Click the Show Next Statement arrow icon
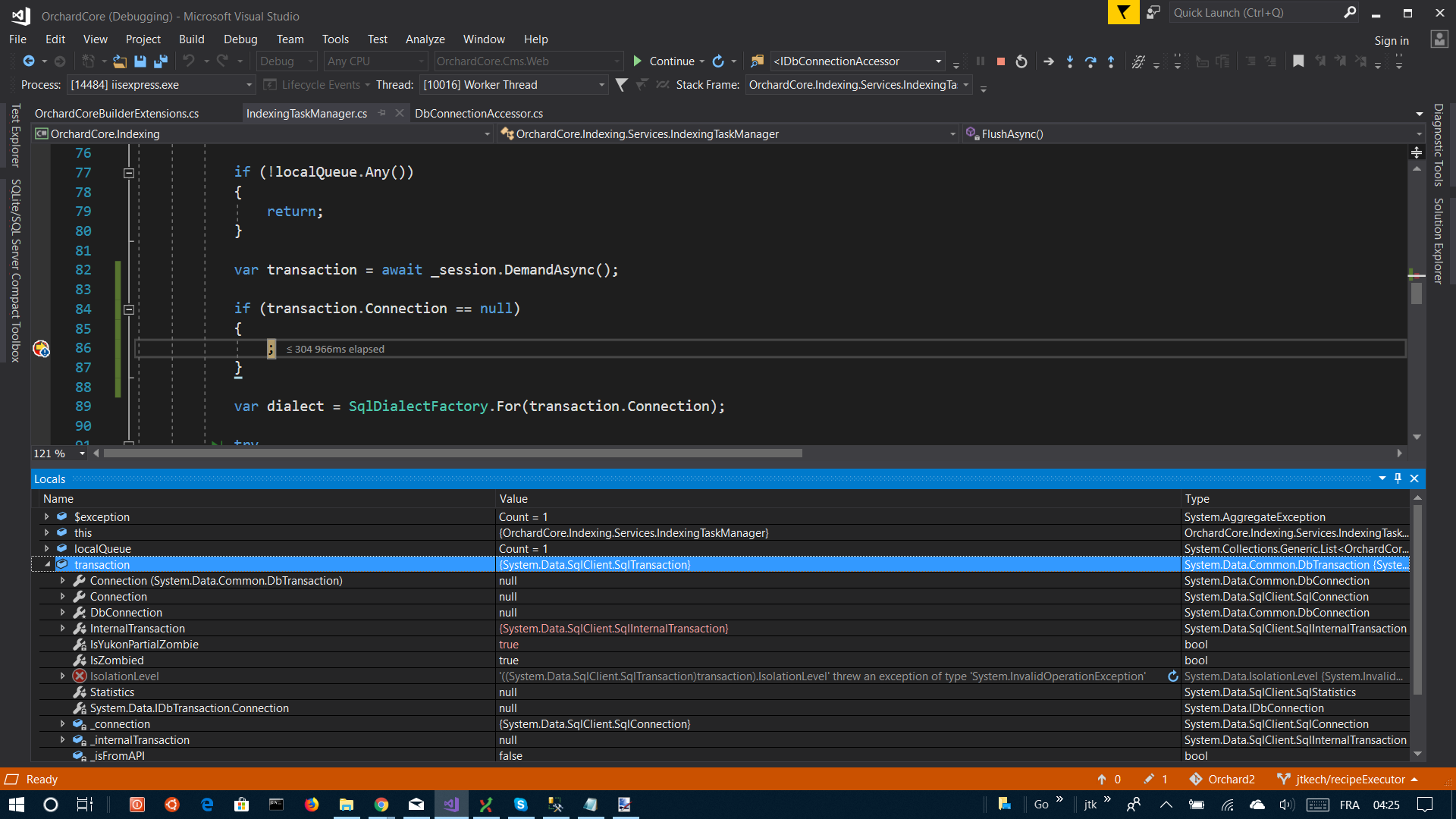Viewport: 1456px width, 819px height. coord(1049,61)
